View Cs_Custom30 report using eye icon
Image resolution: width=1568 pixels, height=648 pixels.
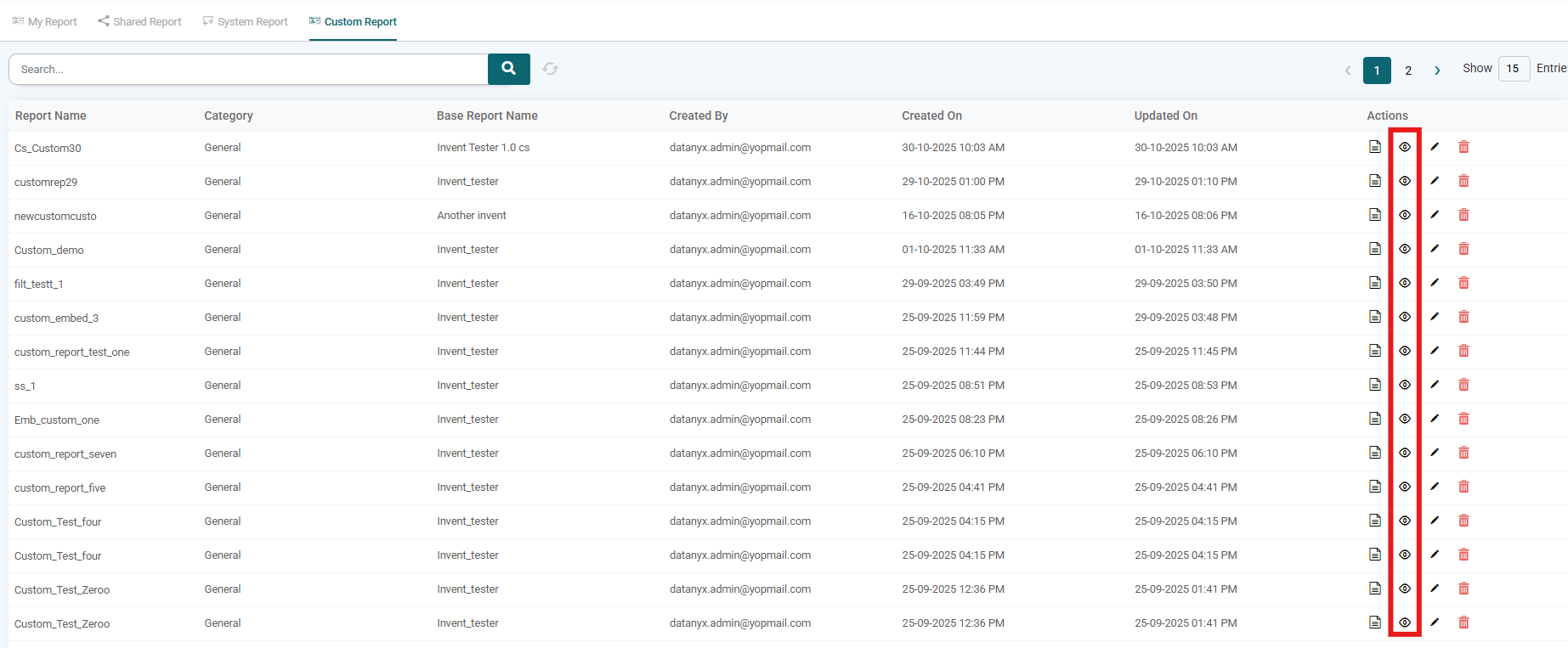click(1405, 147)
